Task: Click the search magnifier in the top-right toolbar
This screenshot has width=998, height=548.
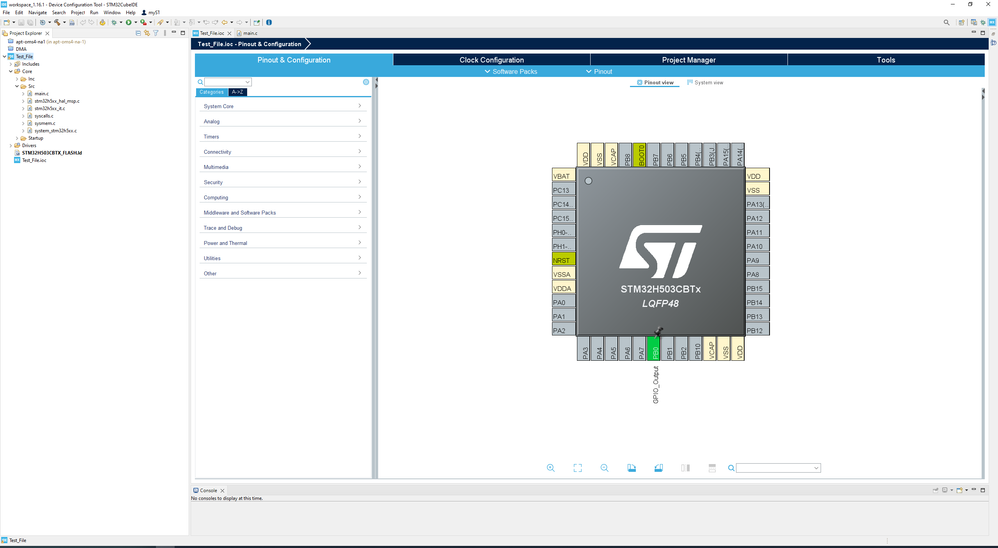Action: pos(946,22)
